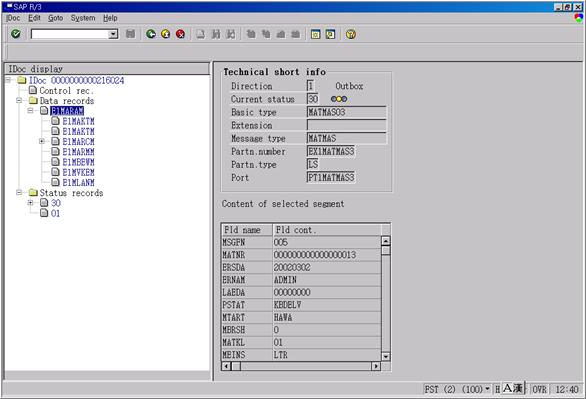Click the green Enter checkmark icon
The height and width of the screenshot is (399, 586).
(x=16, y=34)
